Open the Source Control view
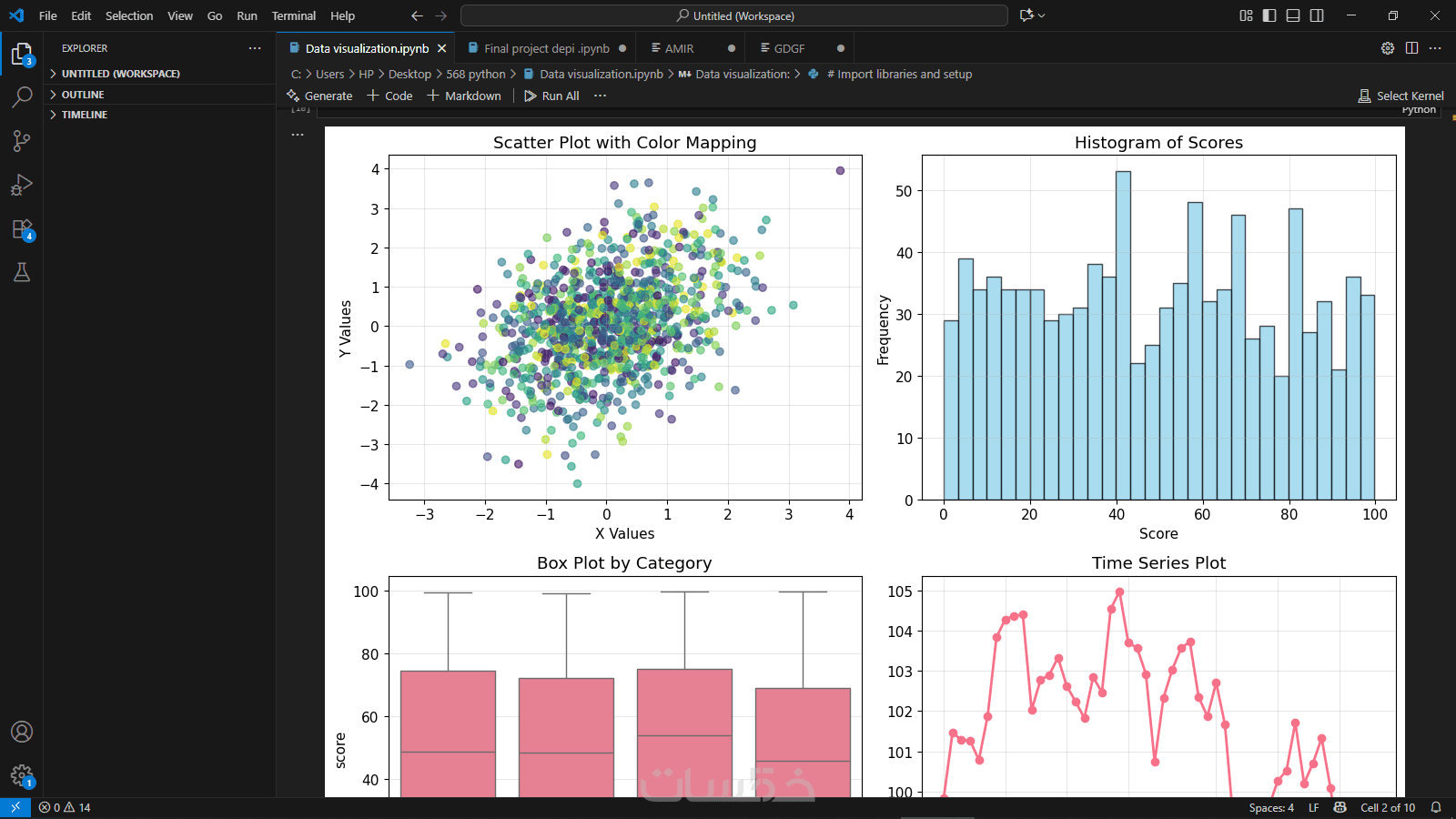Viewport: 1456px width, 819px height. [22, 140]
